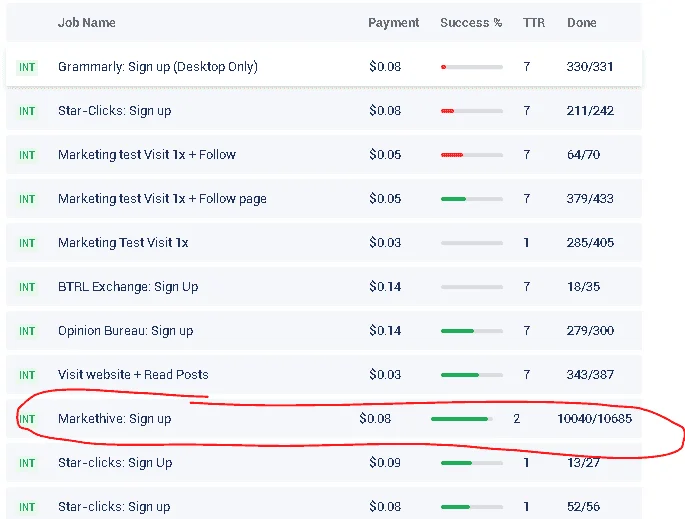This screenshot has height=519, width=685.
Task: Click the green success bar on the Follow page row
Action: coord(472,199)
